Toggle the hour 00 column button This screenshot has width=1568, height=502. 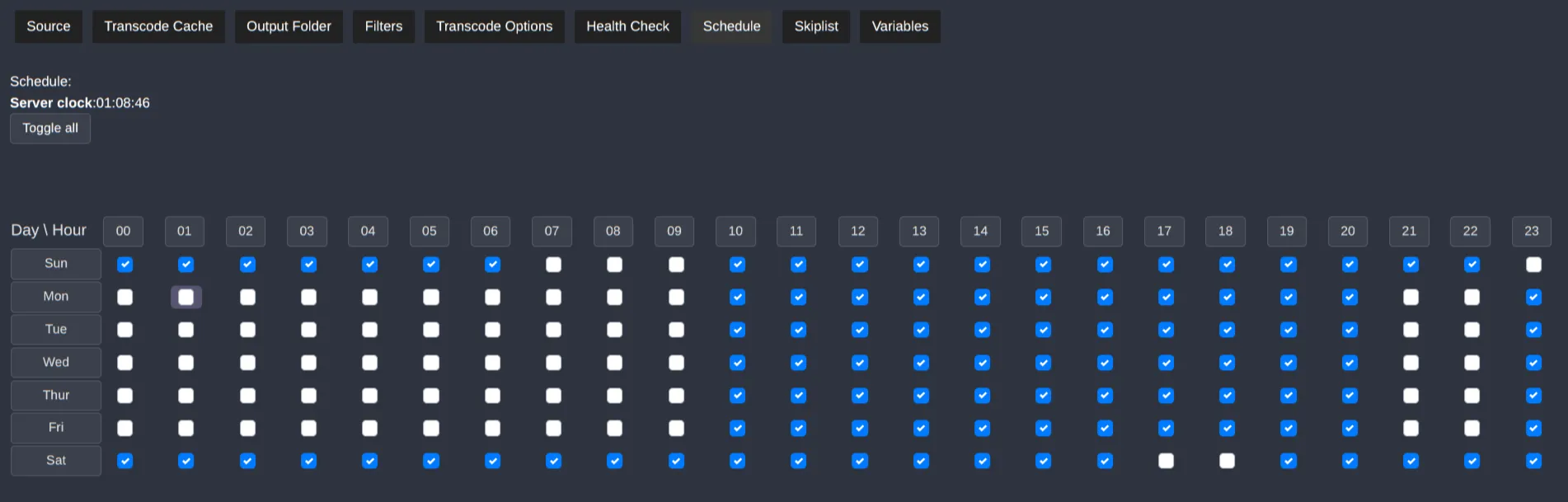click(x=123, y=232)
